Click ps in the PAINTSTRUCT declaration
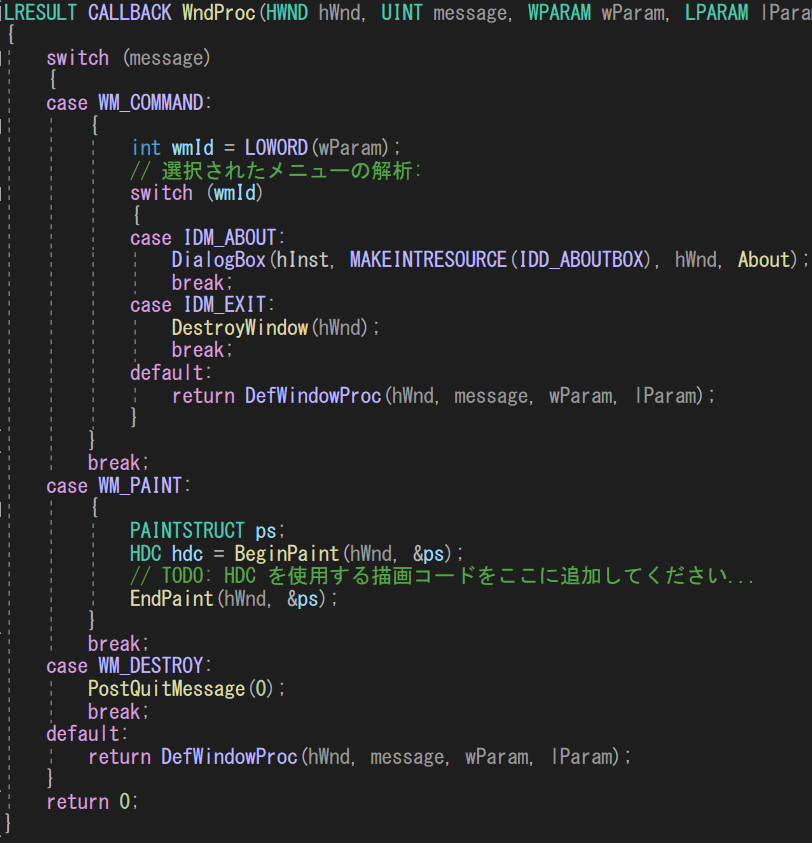812x843 pixels. point(266,531)
